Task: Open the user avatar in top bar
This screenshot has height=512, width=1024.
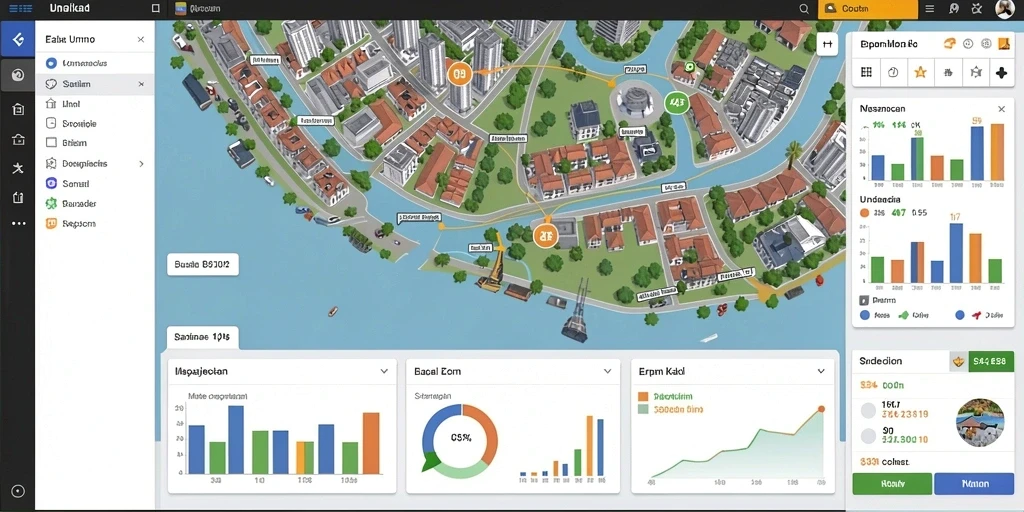Action: click(1005, 8)
